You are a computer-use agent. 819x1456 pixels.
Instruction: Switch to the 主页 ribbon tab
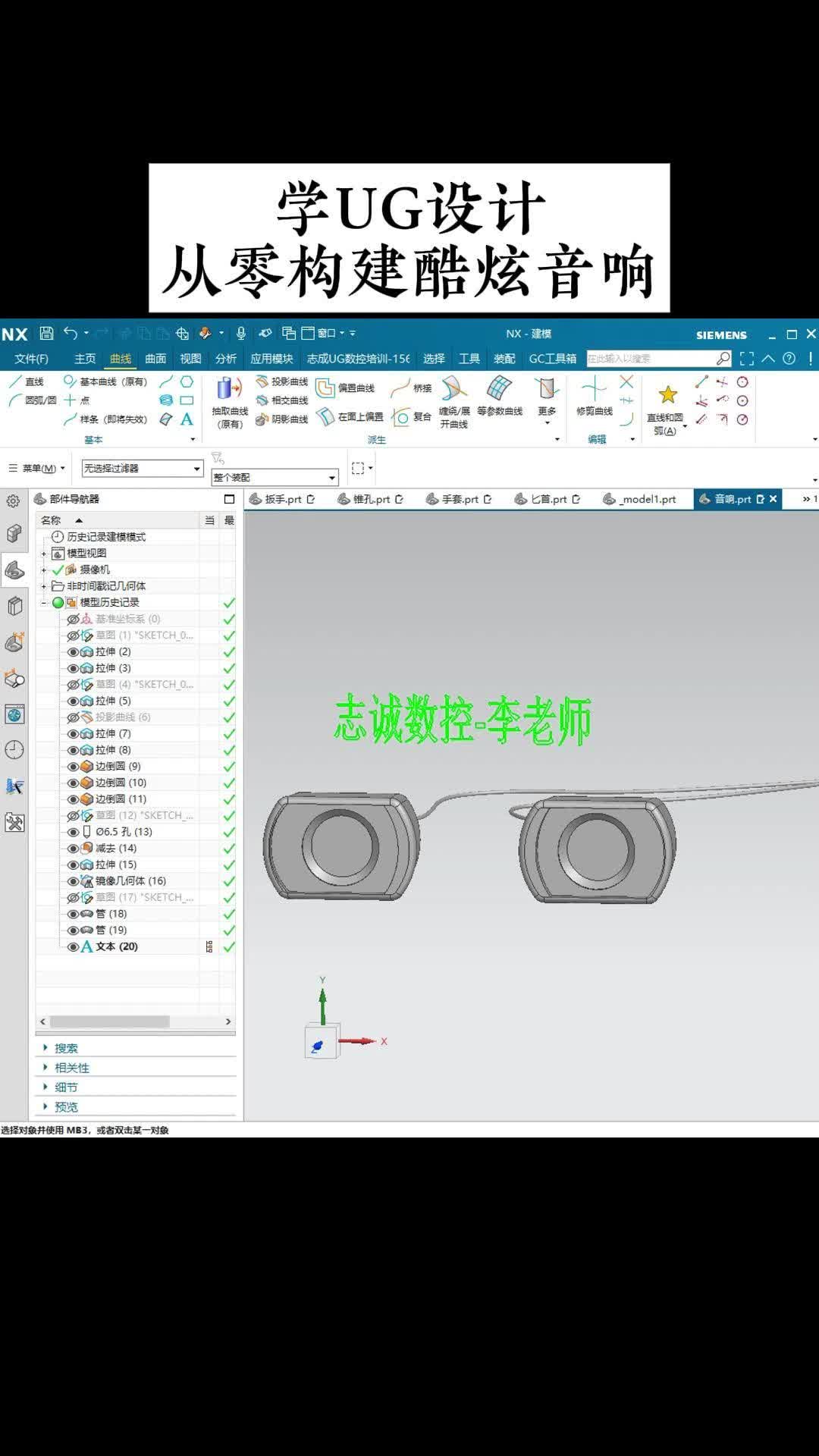(x=85, y=359)
